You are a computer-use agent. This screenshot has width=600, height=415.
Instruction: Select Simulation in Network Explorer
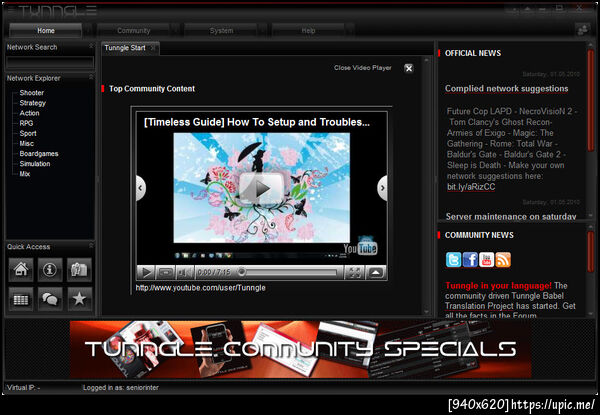[35, 164]
